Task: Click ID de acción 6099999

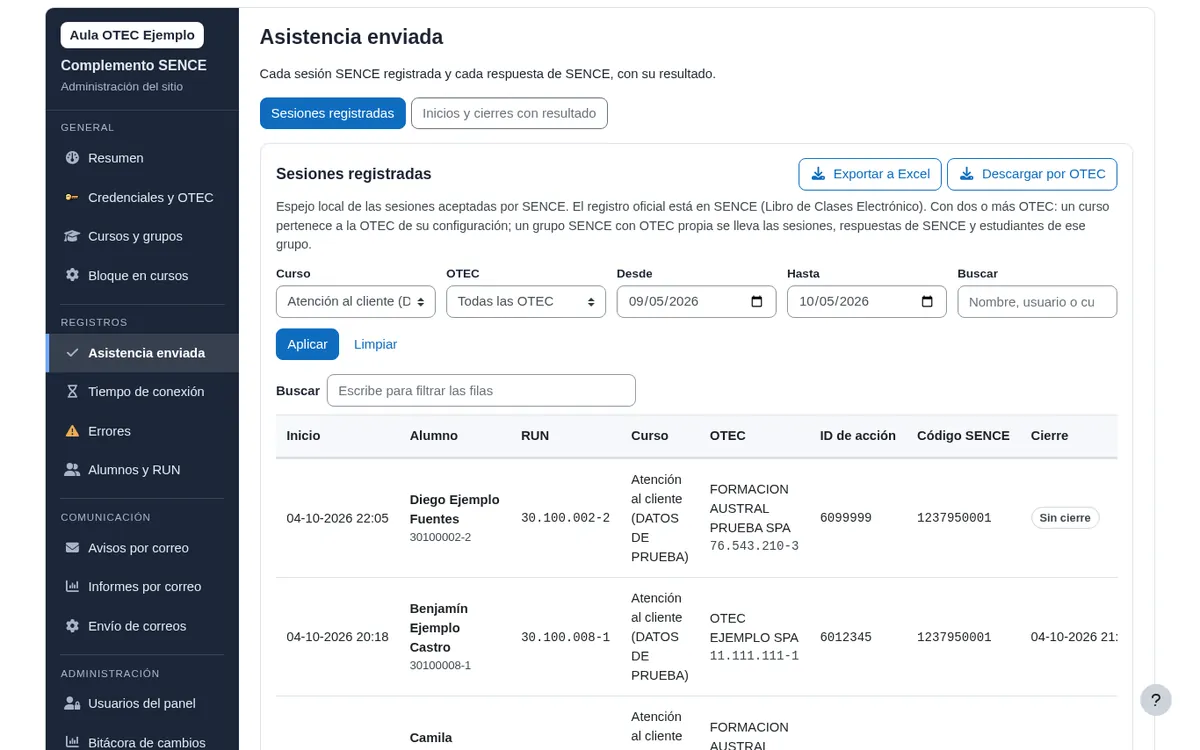Action: point(846,518)
